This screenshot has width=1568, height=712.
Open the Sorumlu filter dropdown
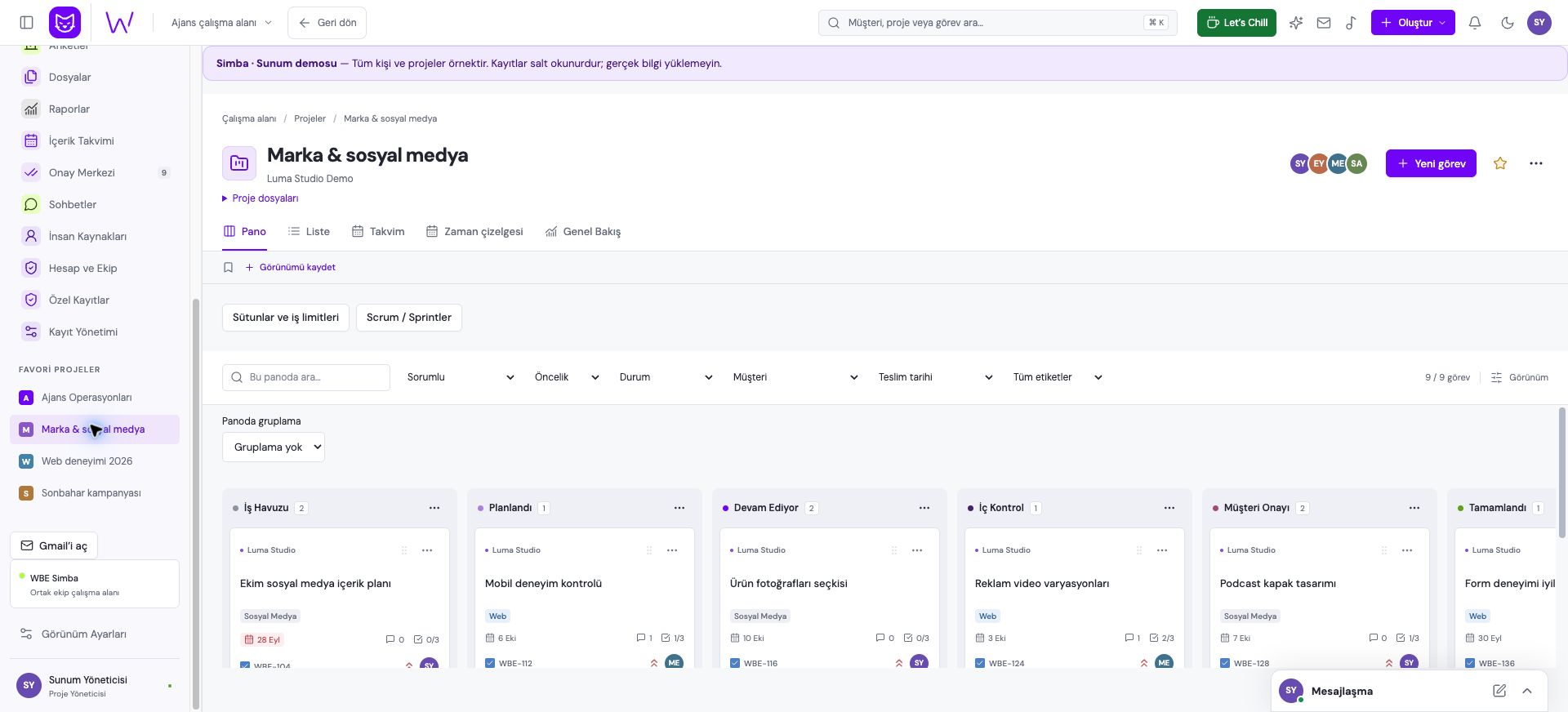point(461,377)
